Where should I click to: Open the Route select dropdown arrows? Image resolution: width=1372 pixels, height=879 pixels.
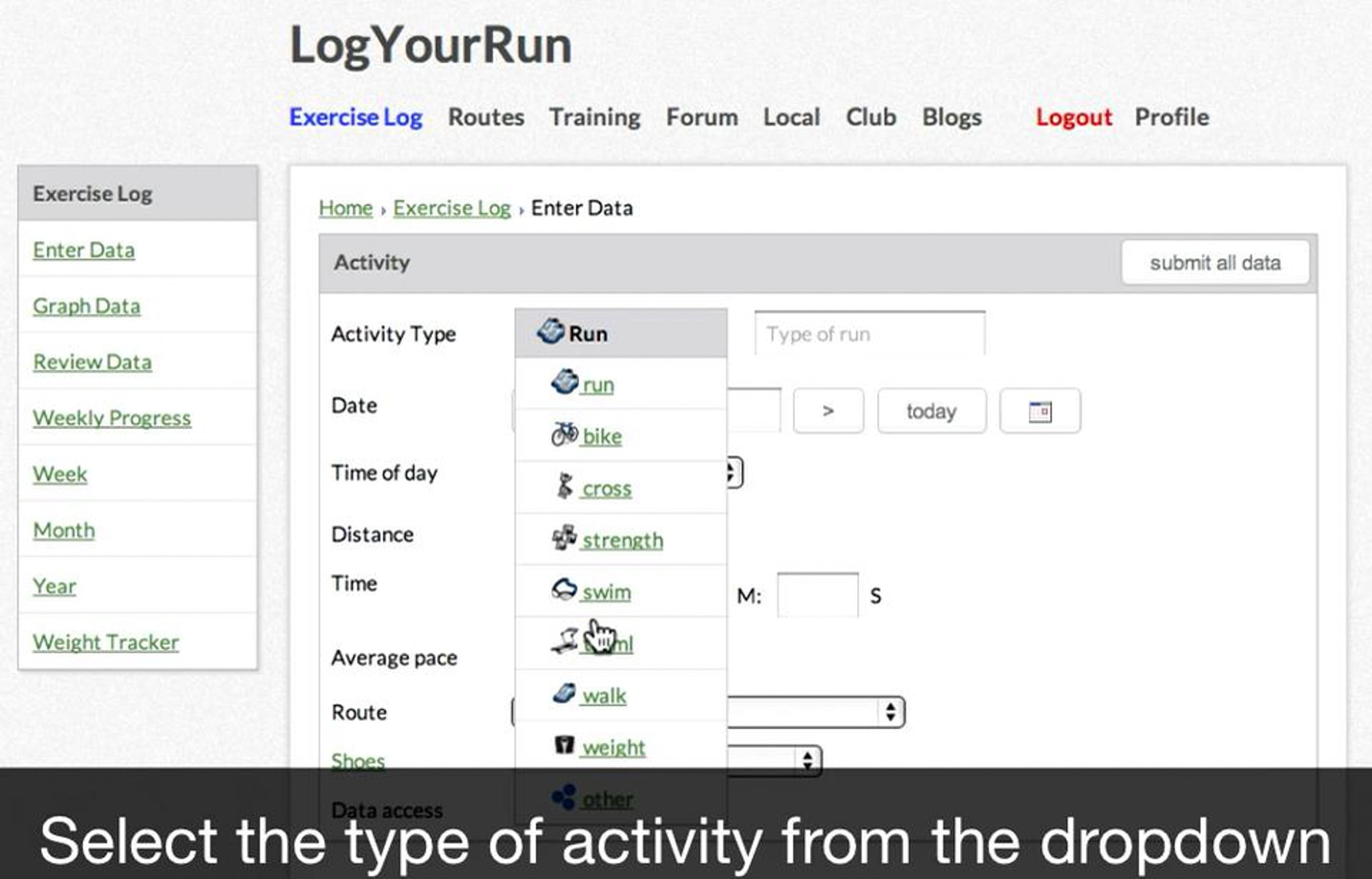point(890,712)
